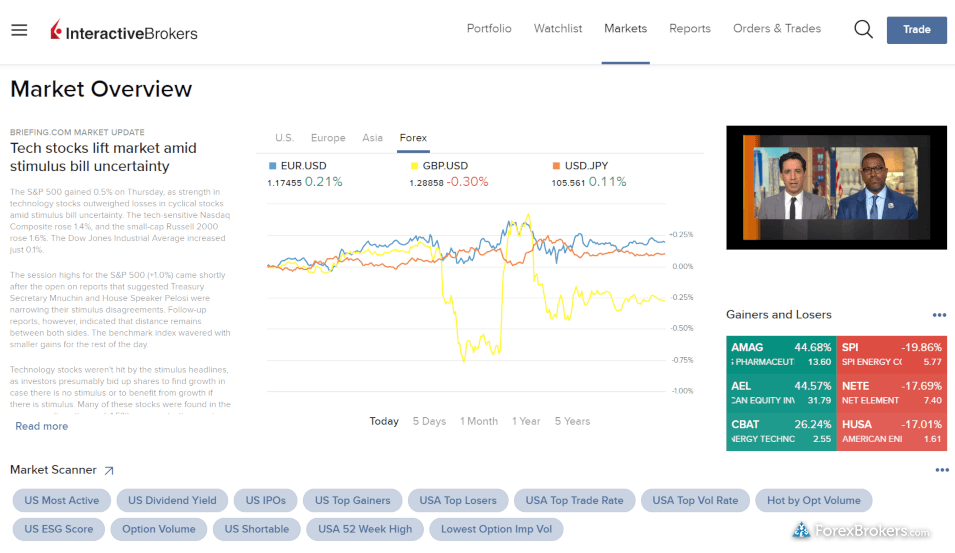Click the GBP.USD yellow legend swatch
This screenshot has width=955, height=553.
pos(414,166)
